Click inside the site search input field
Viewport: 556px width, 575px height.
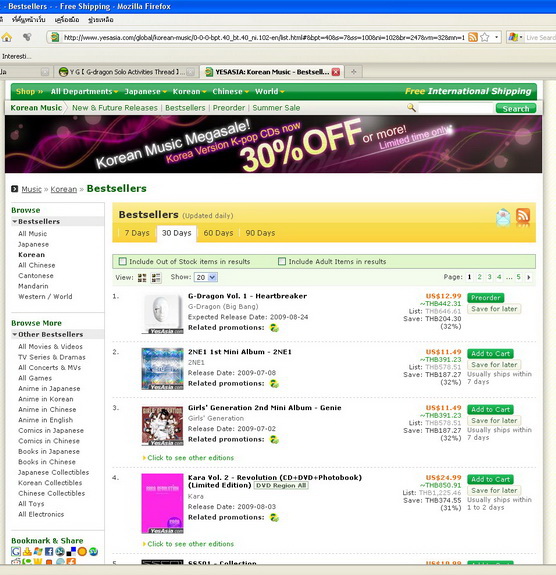pyautogui.click(x=455, y=108)
